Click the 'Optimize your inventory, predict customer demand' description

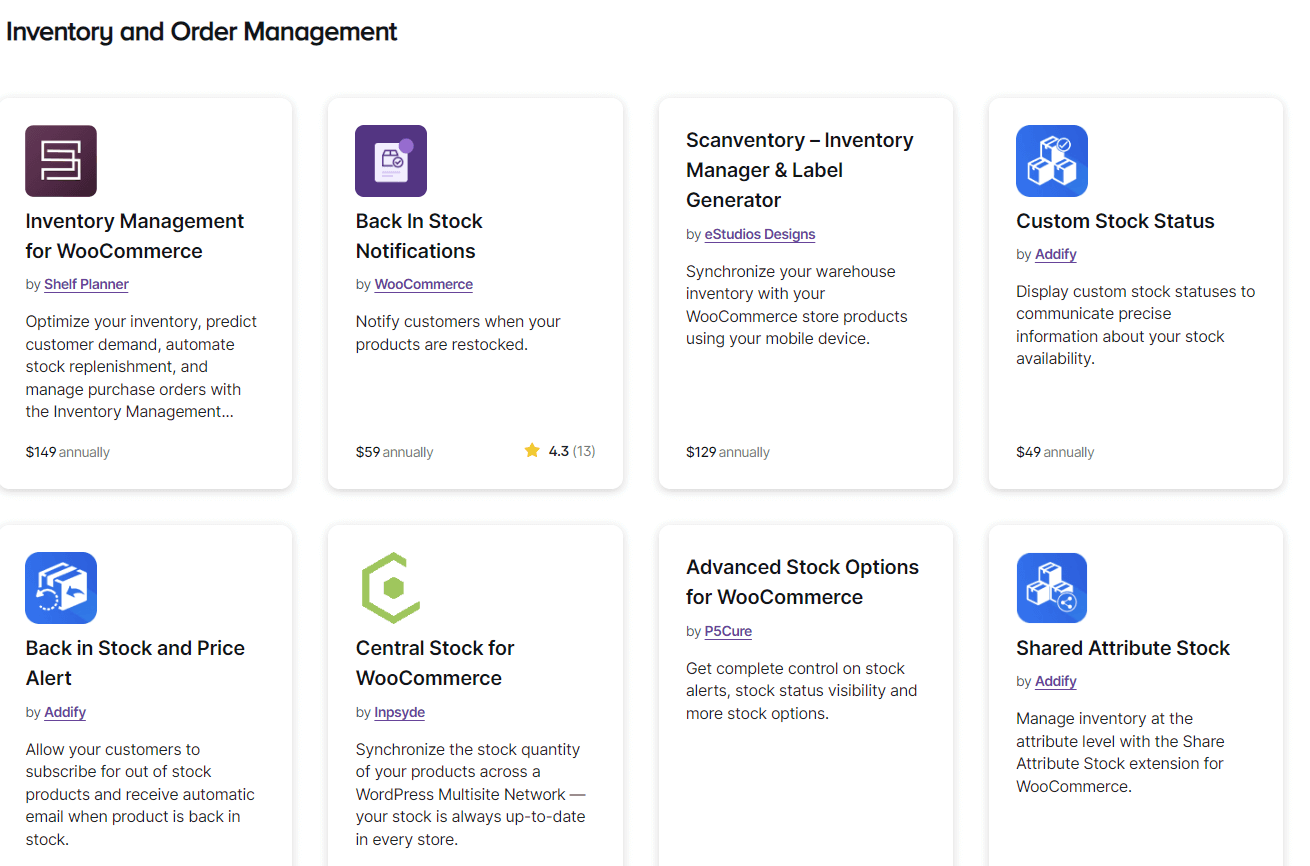coord(141,366)
